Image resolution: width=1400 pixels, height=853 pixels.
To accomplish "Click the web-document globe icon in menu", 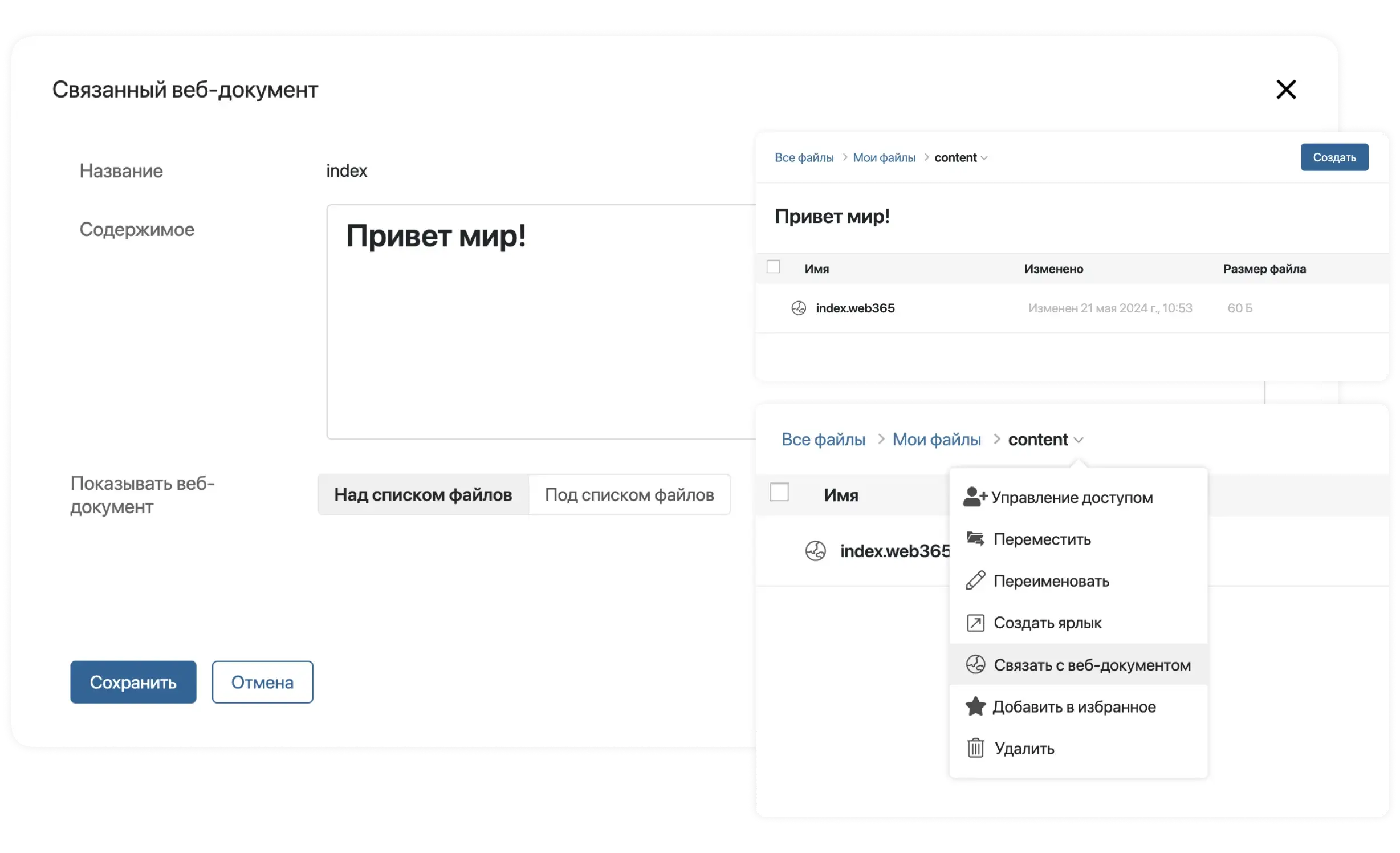I will coord(975,664).
